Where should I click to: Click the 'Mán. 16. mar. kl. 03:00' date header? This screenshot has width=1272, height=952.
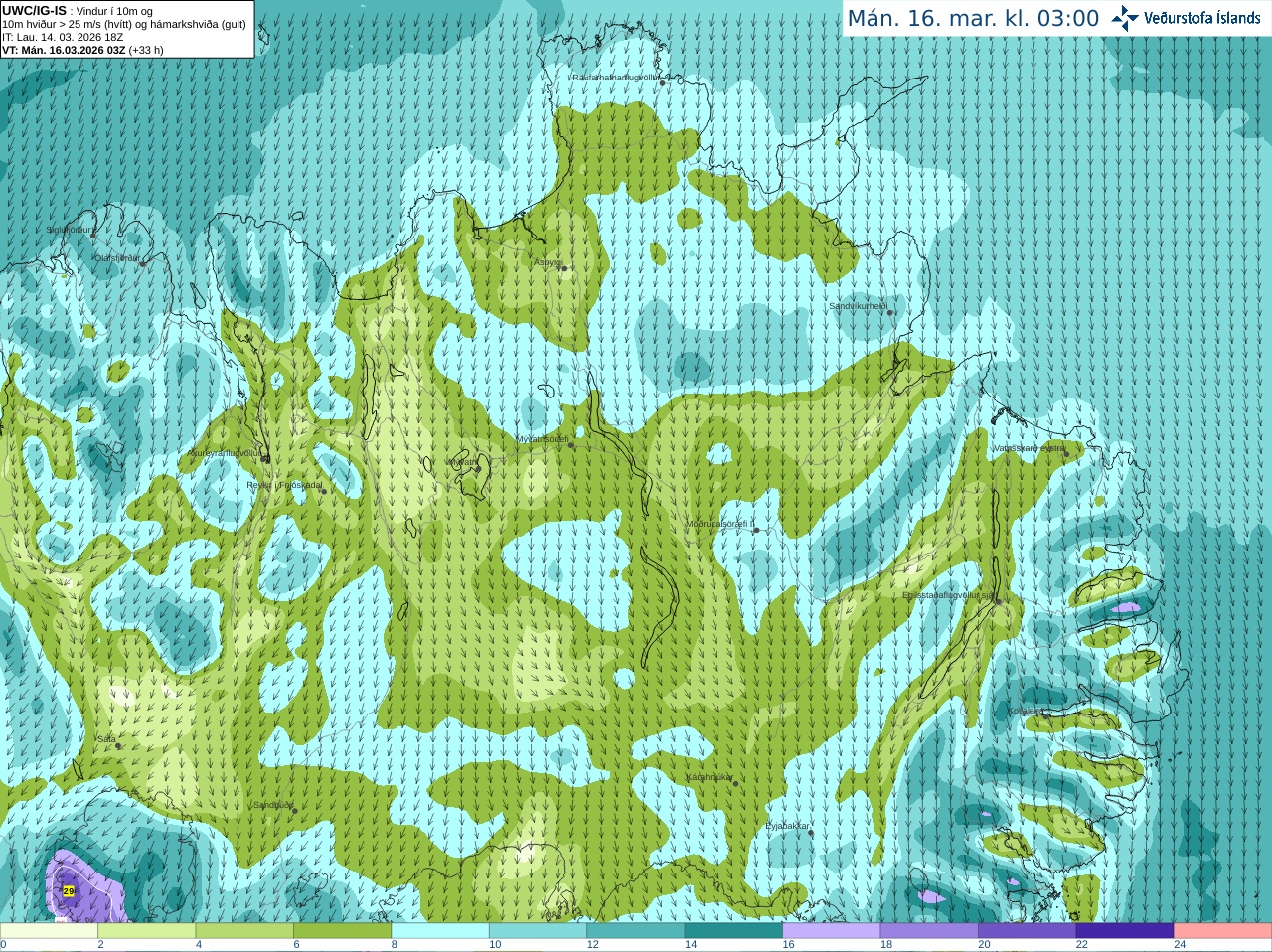973,18
